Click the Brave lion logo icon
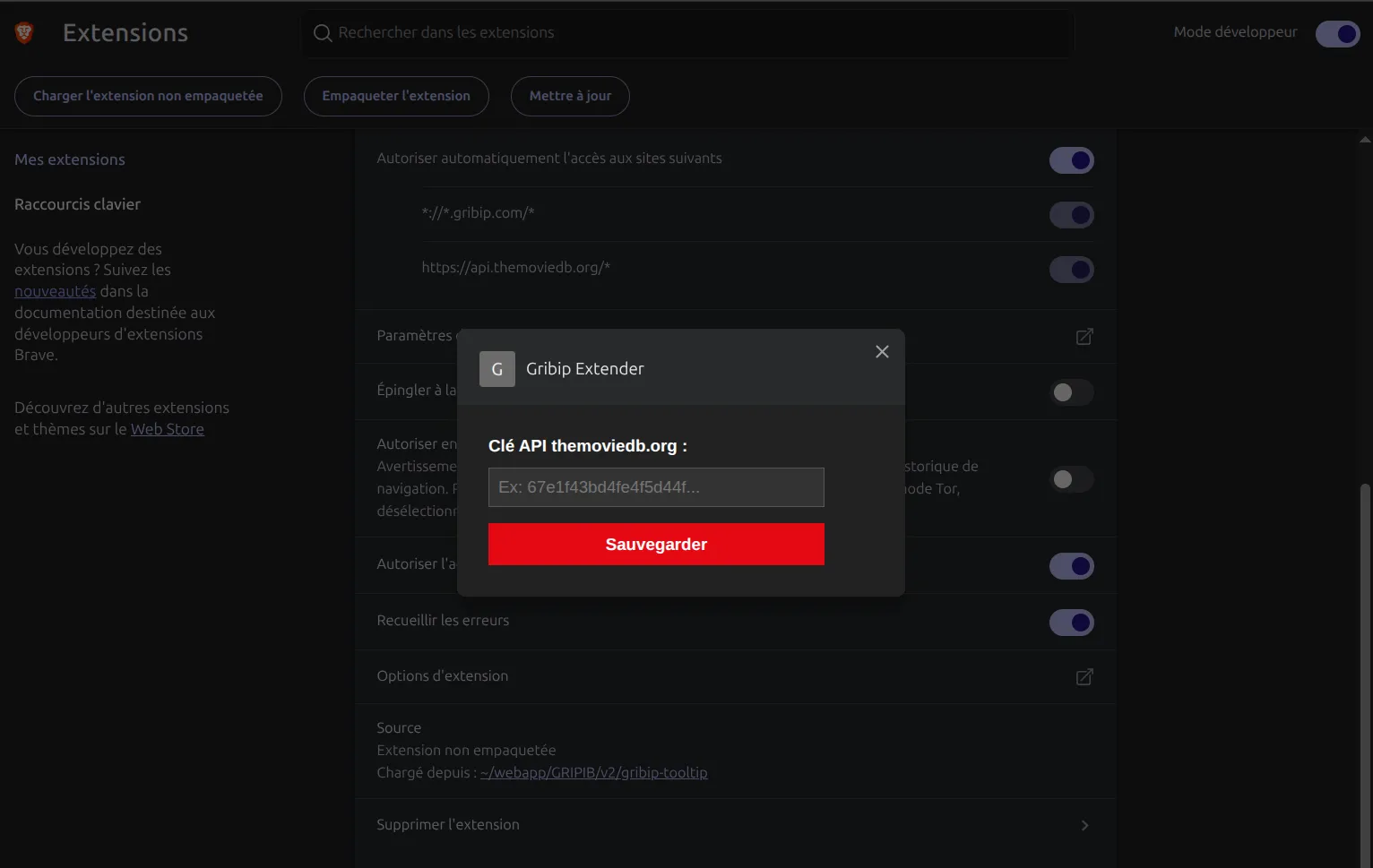 pyautogui.click(x=24, y=33)
